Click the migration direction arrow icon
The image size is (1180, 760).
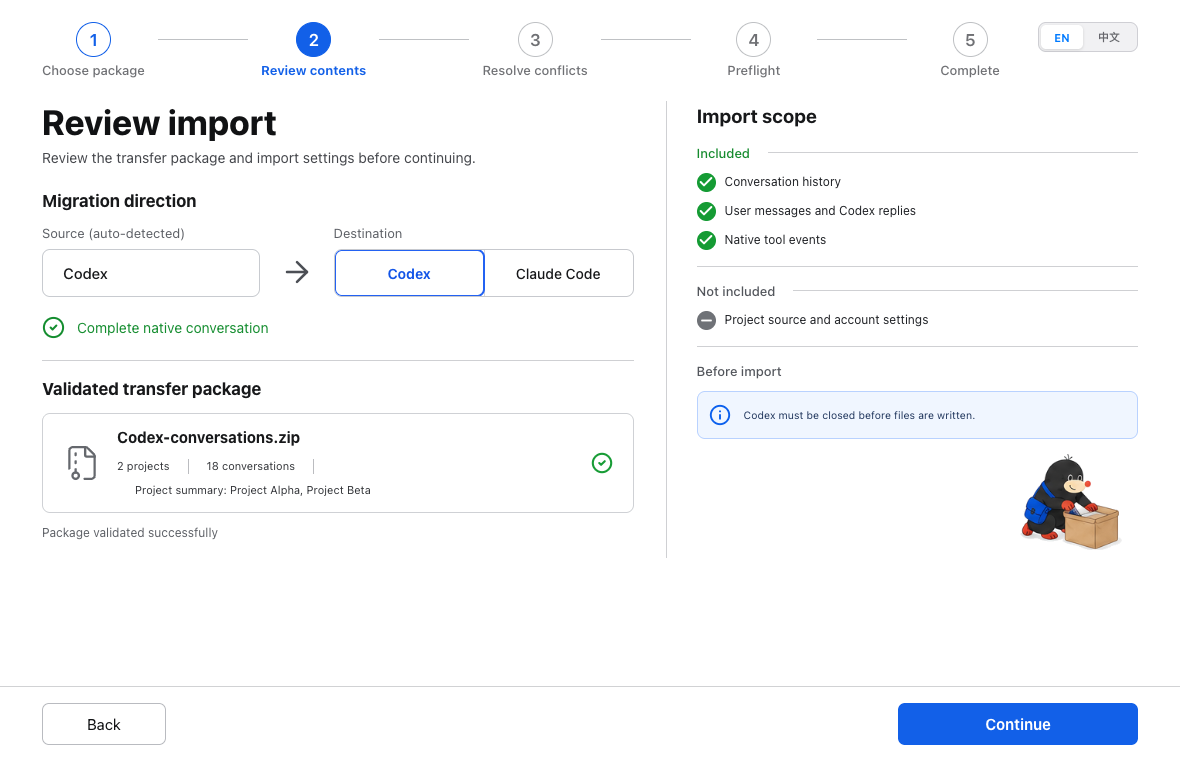click(297, 272)
